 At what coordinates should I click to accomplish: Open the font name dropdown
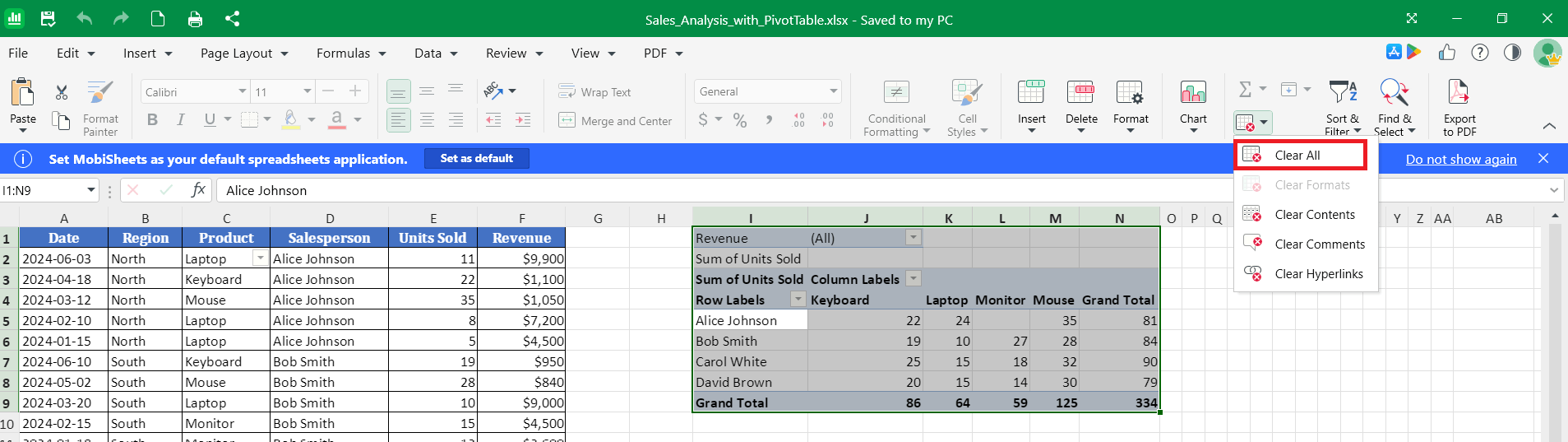[x=243, y=91]
